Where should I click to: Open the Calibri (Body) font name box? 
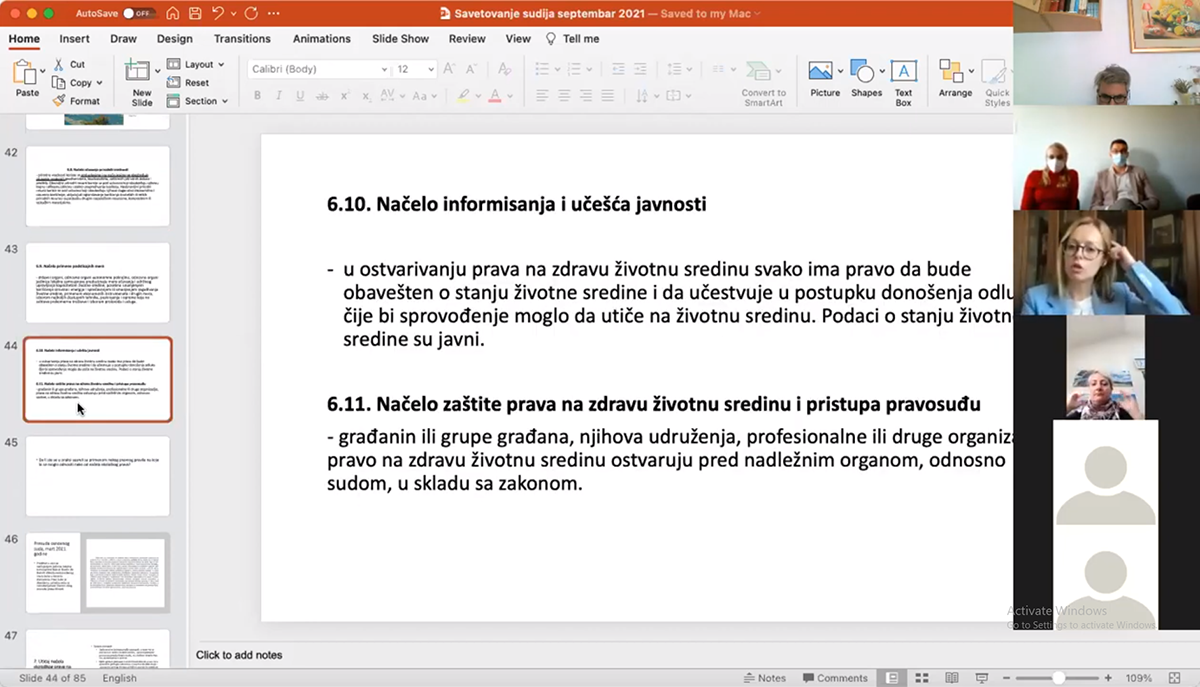click(x=319, y=69)
